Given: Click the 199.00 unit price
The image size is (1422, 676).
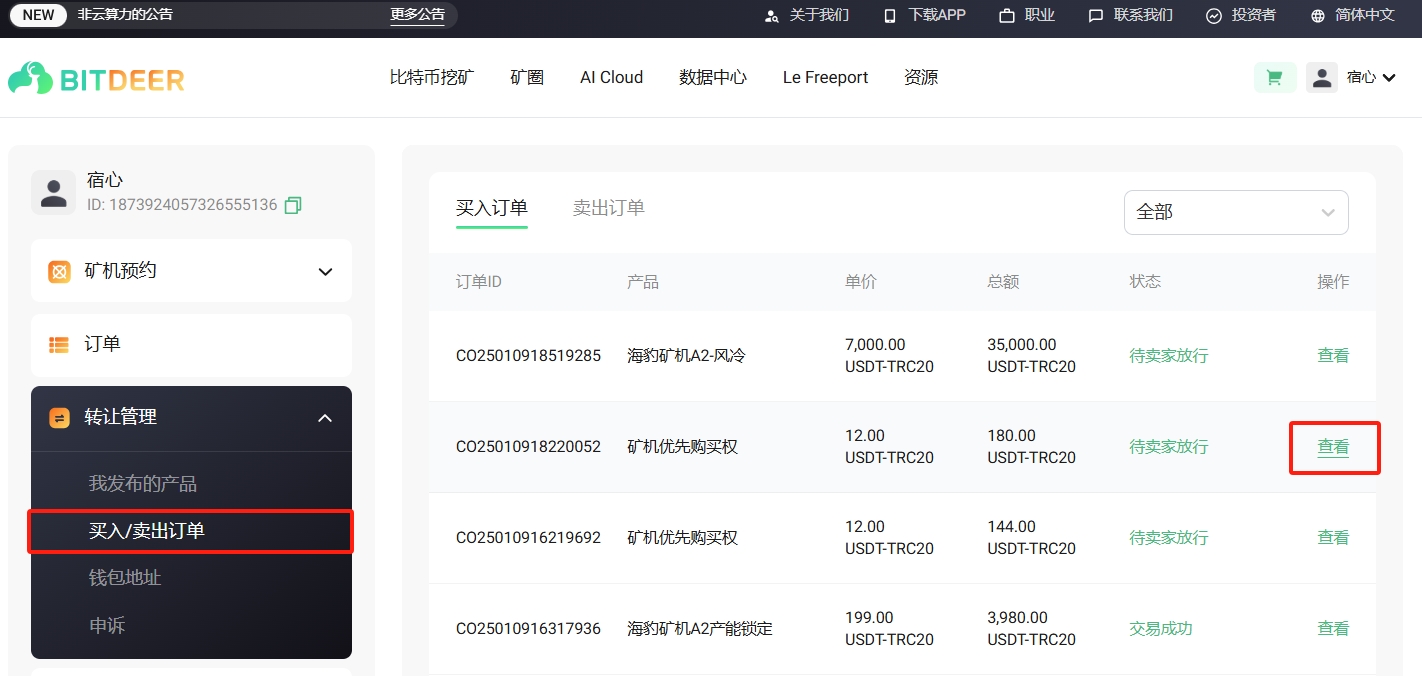Looking at the screenshot, I should [870, 618].
